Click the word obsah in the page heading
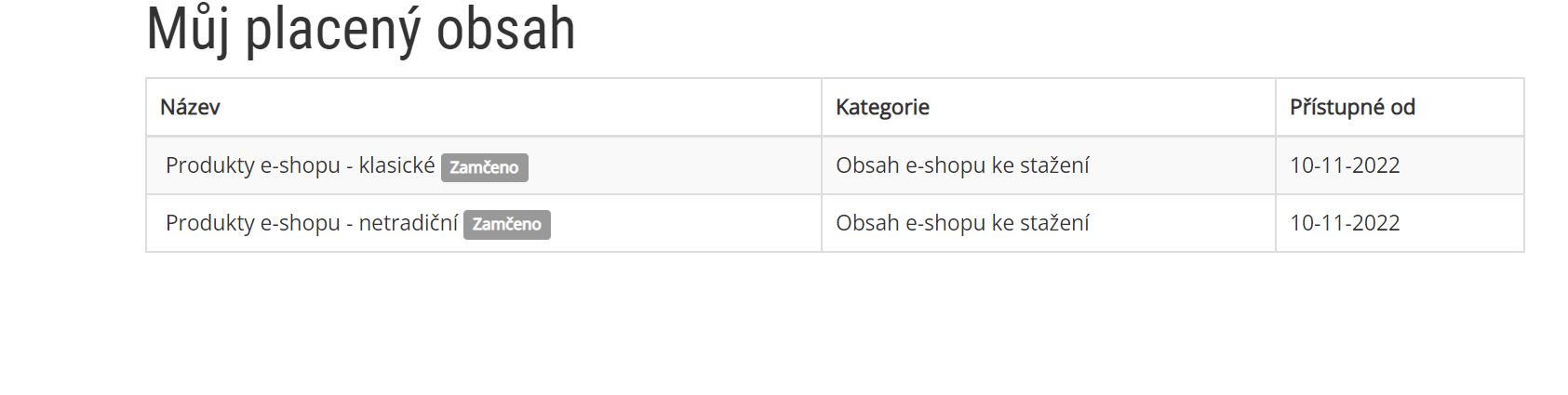1568x395 pixels. coord(506,30)
